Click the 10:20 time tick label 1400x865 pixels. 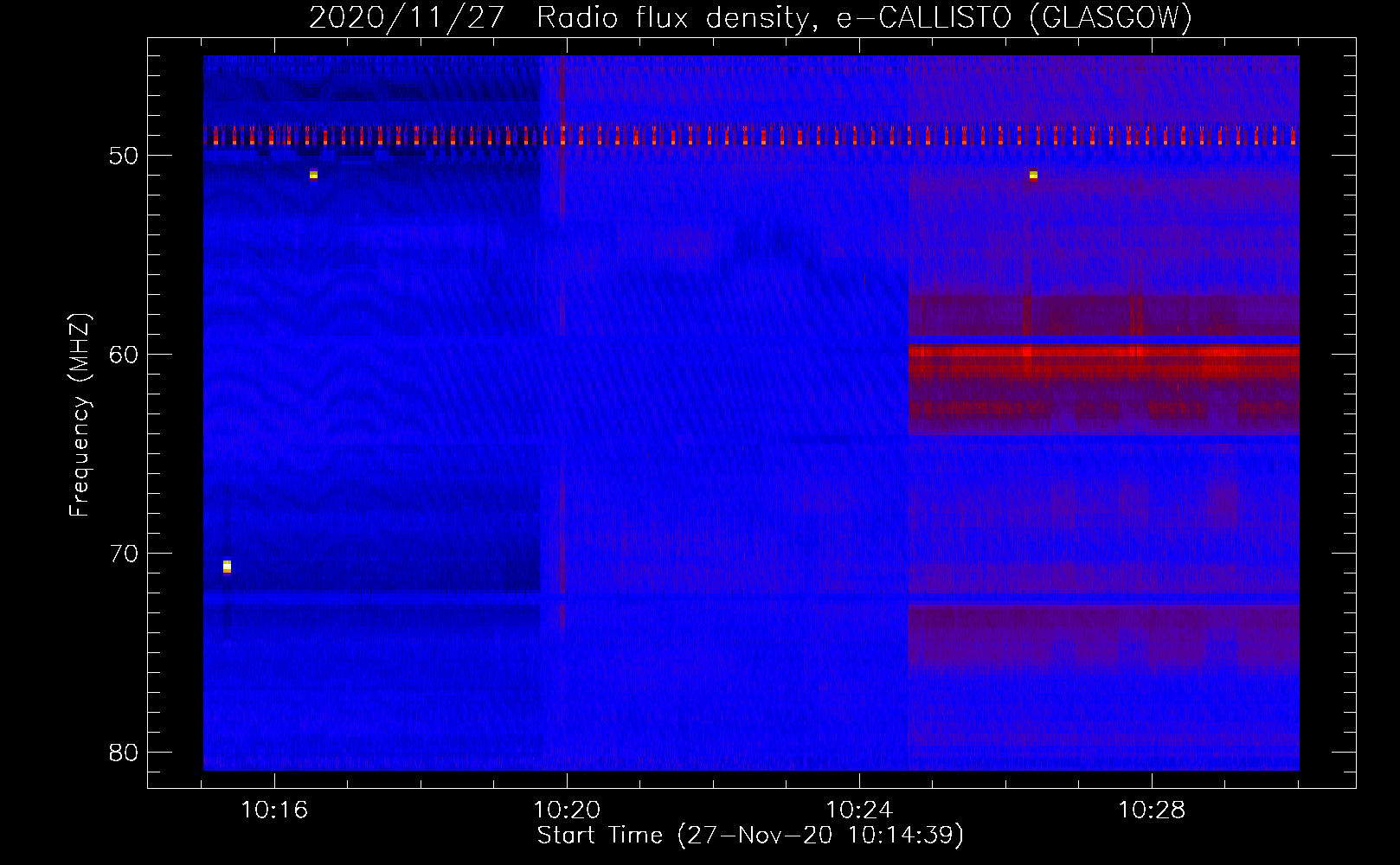(567, 810)
